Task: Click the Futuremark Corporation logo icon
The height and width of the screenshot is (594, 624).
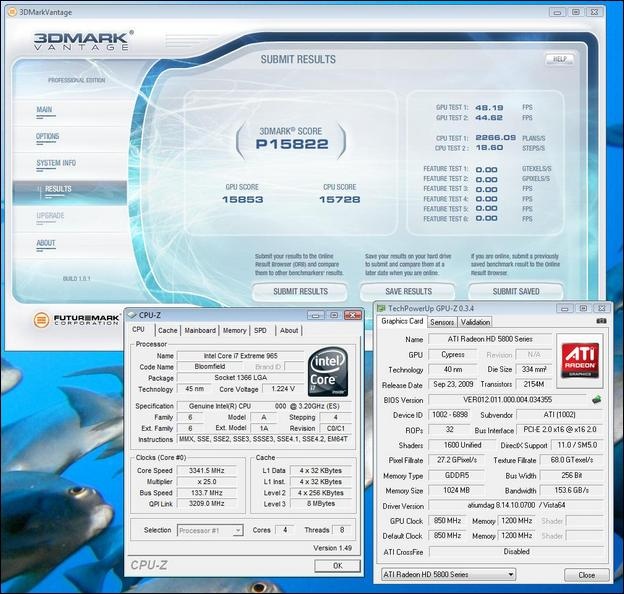Action: [x=41, y=319]
